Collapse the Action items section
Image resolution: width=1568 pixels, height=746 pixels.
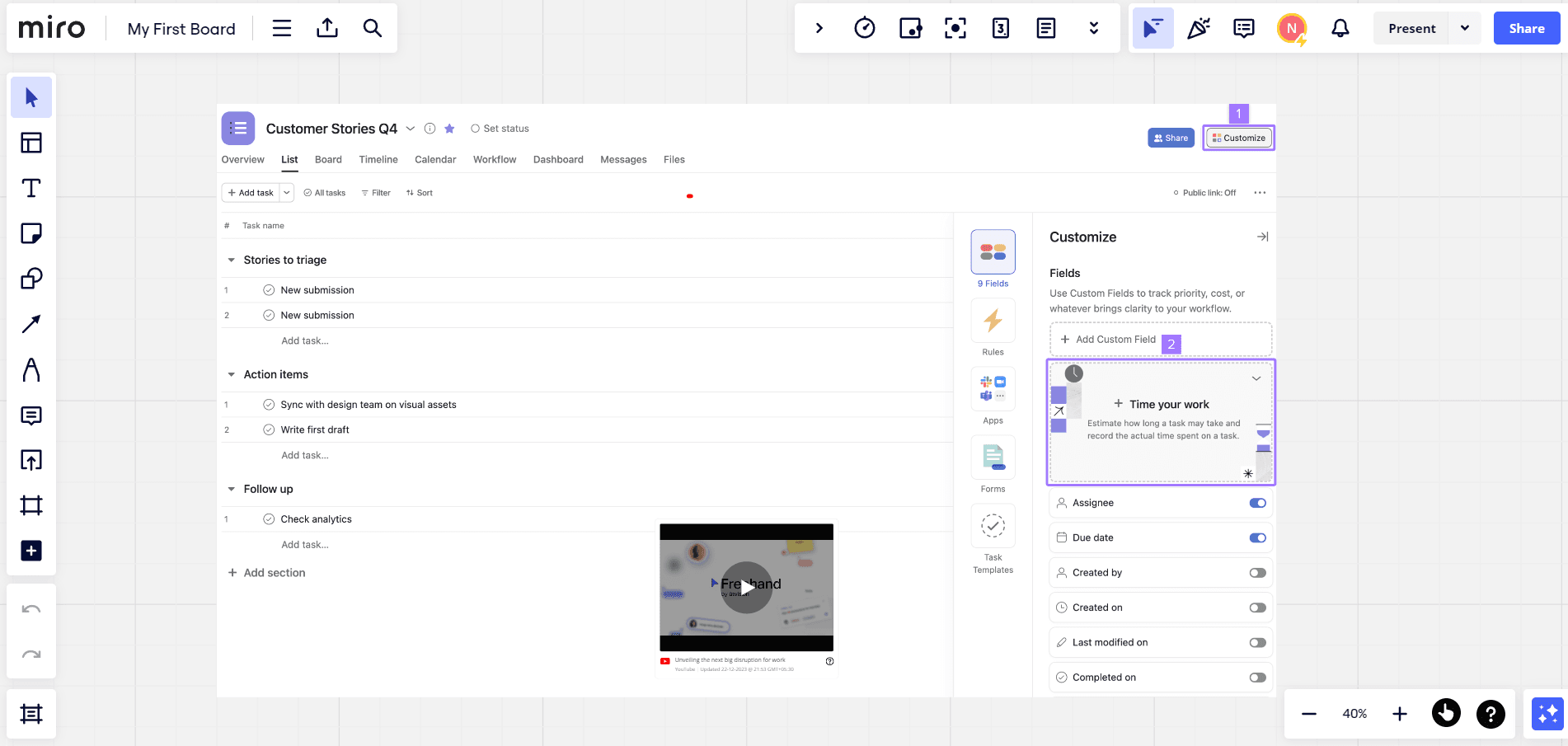point(232,374)
